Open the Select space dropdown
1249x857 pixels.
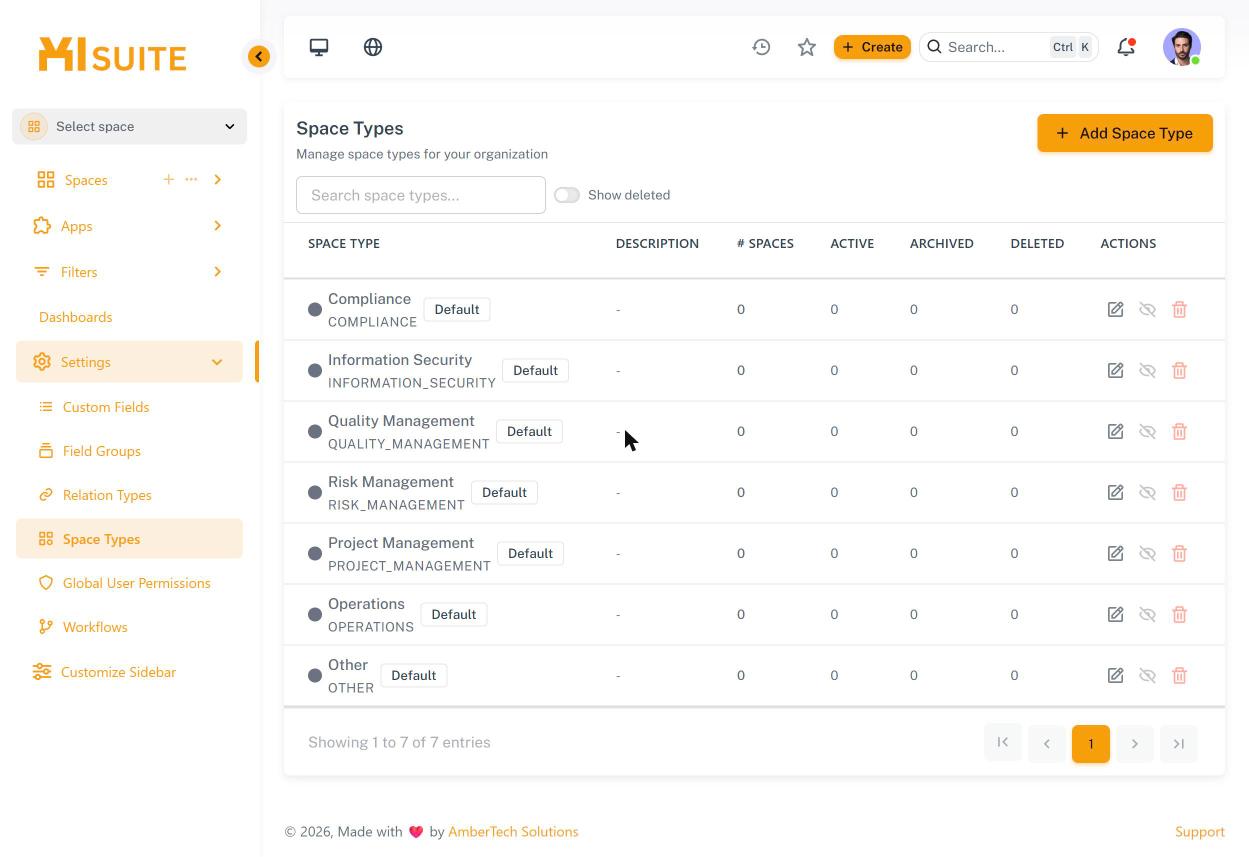[129, 126]
